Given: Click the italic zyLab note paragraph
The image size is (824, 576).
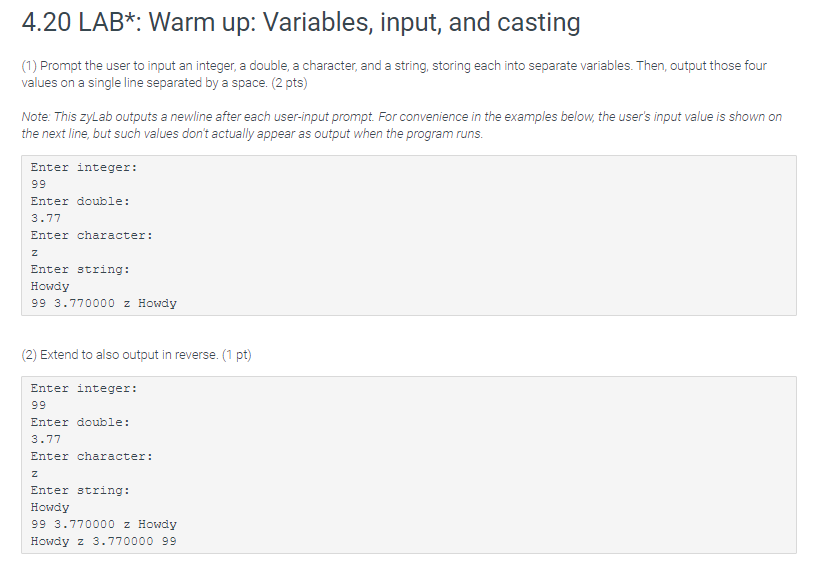Looking at the screenshot, I should [401, 125].
